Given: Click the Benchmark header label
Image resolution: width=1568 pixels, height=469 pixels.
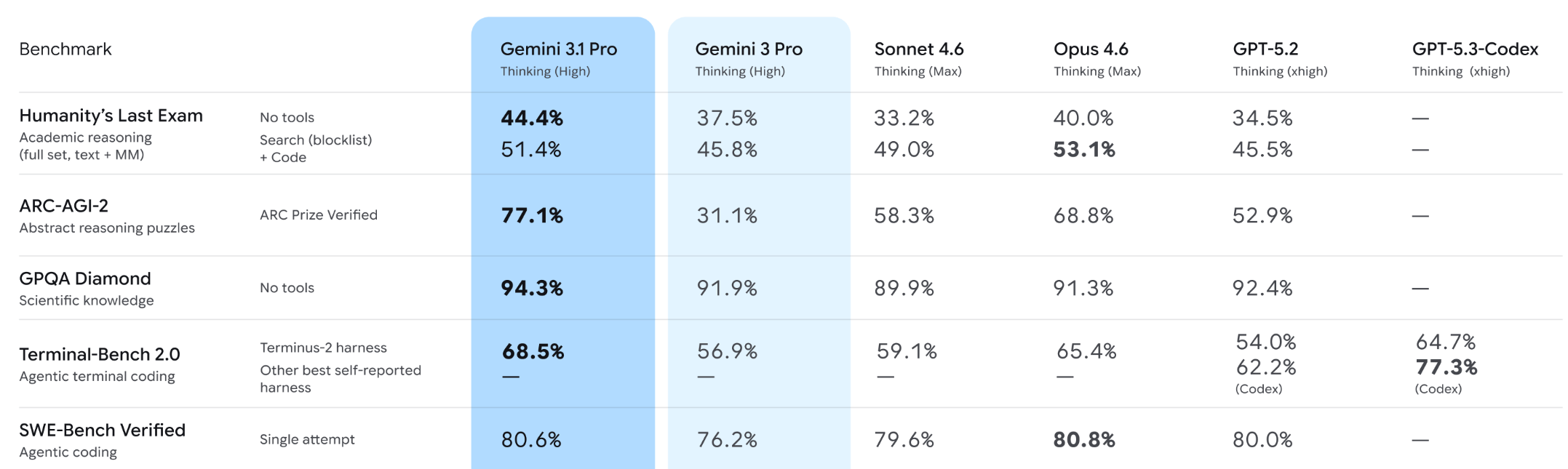Looking at the screenshot, I should [65, 49].
